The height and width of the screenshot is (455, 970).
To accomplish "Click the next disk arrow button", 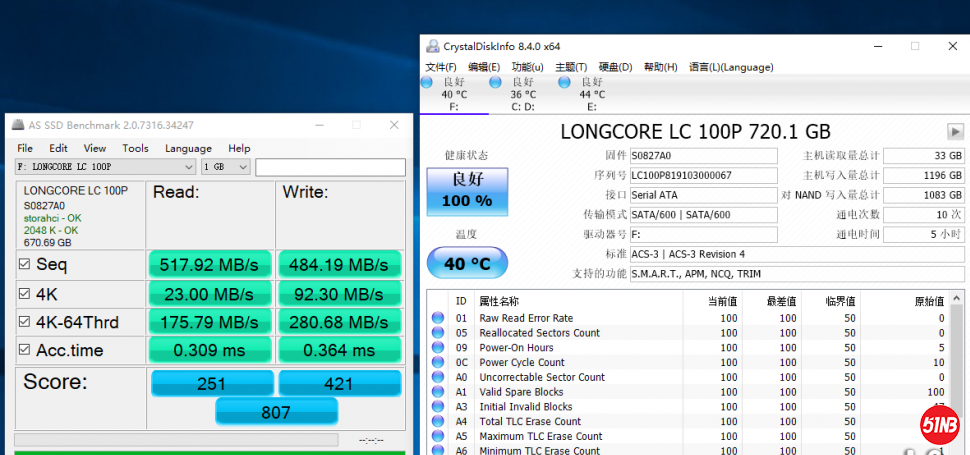I will tap(955, 132).
